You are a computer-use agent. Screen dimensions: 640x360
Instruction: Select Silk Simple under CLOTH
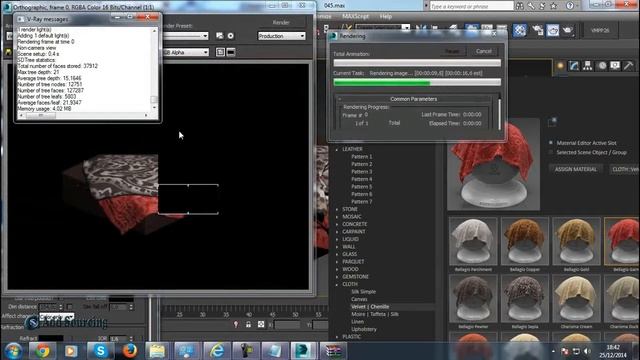click(x=363, y=292)
